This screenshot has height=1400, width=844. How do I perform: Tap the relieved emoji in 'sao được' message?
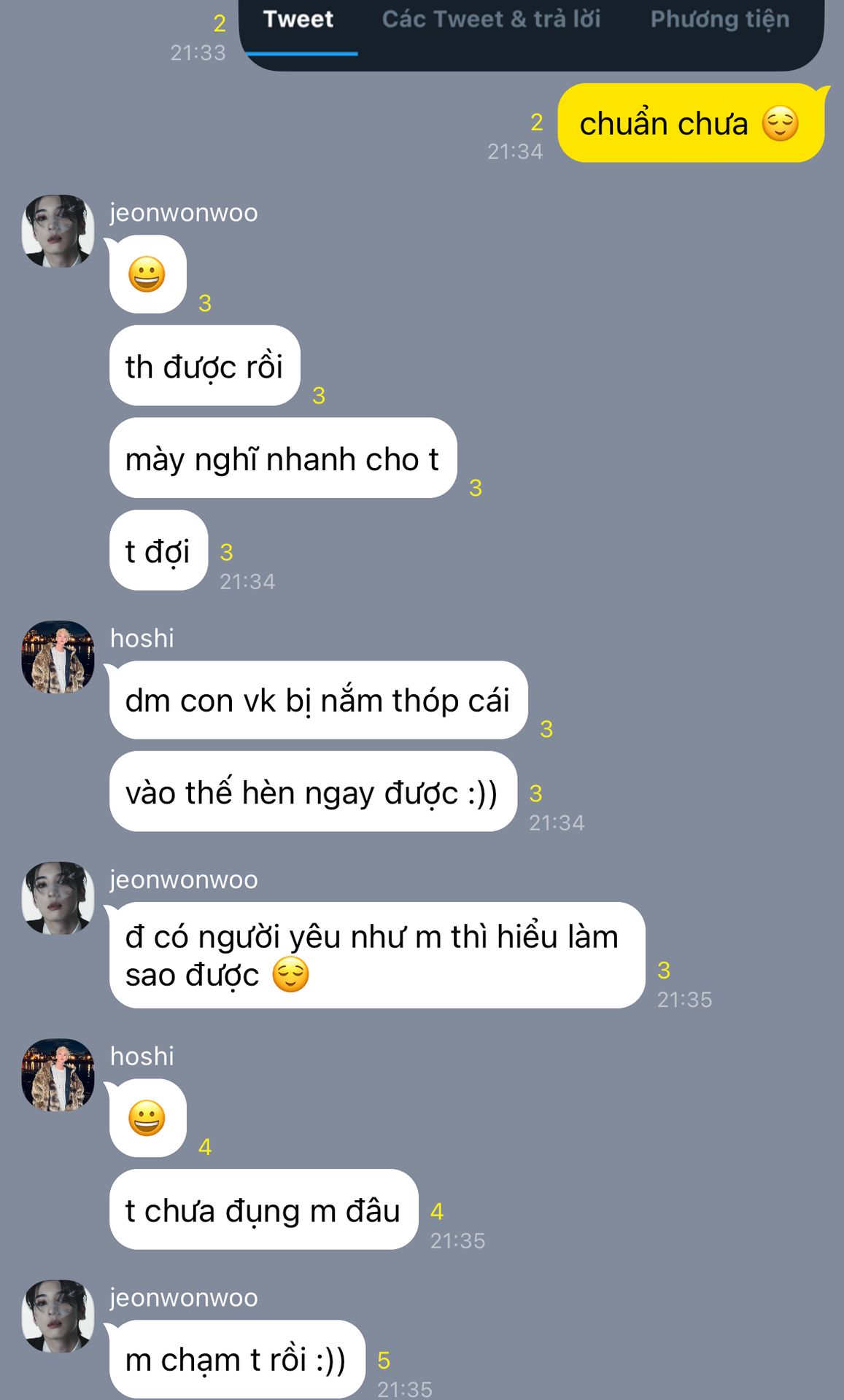[290, 975]
